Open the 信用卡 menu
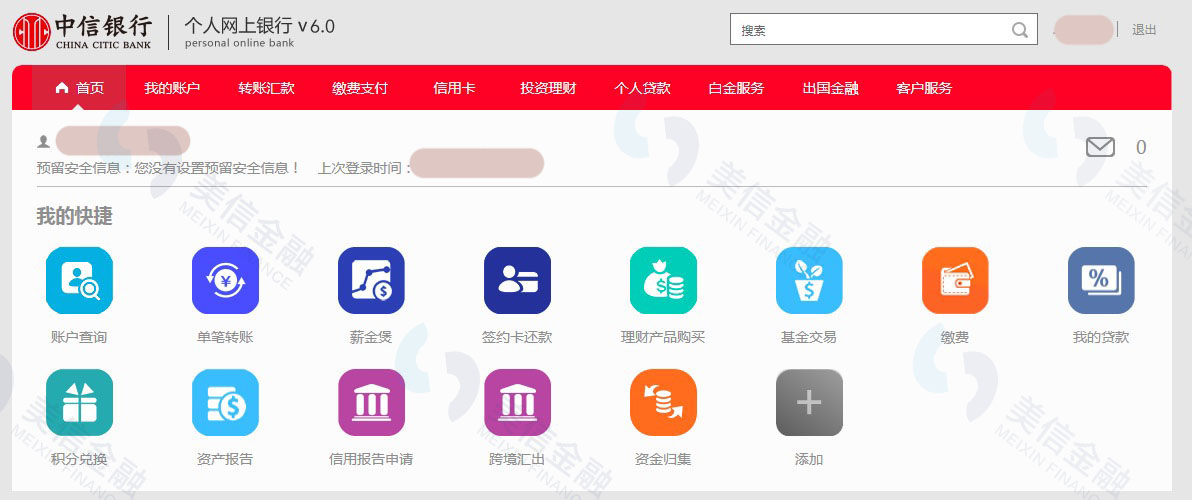Screen dimensions: 1192x500 [x=454, y=88]
